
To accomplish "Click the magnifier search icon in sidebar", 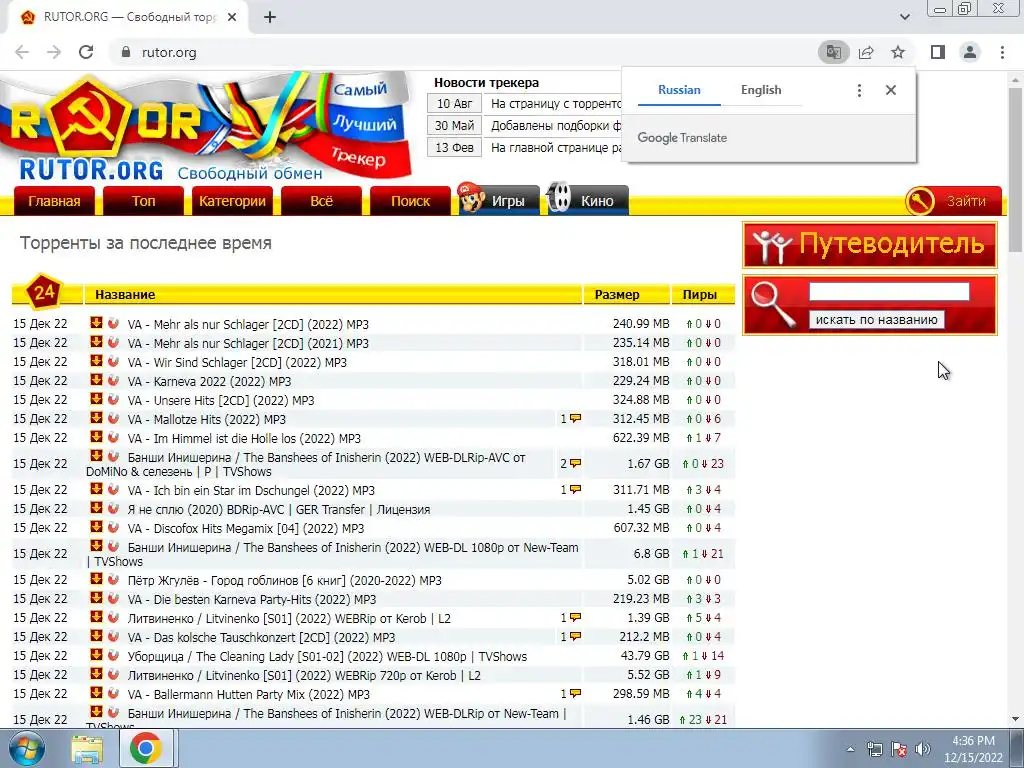I will pyautogui.click(x=773, y=304).
